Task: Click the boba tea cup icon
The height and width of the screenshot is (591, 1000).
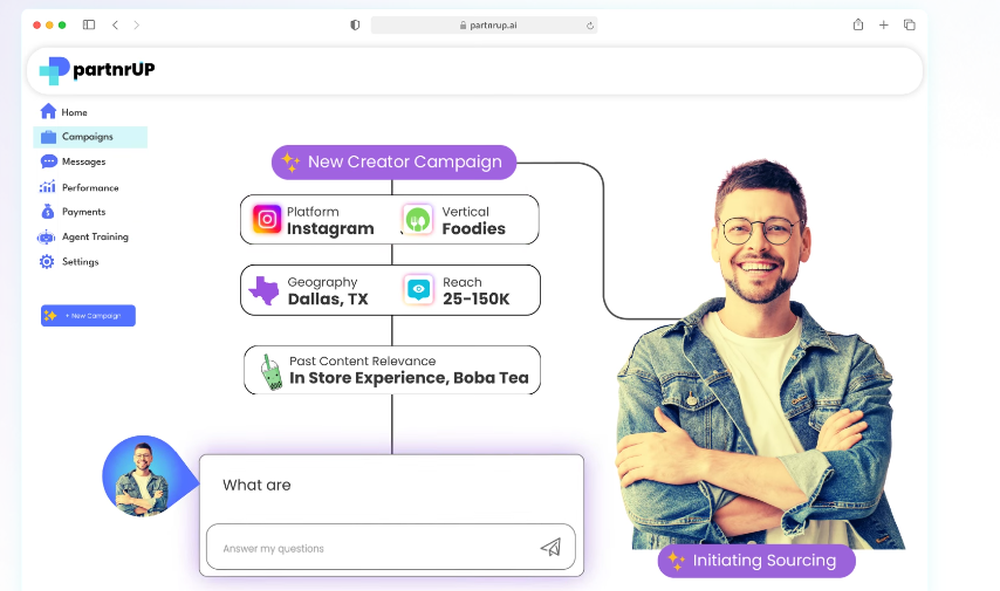Action: point(271,372)
